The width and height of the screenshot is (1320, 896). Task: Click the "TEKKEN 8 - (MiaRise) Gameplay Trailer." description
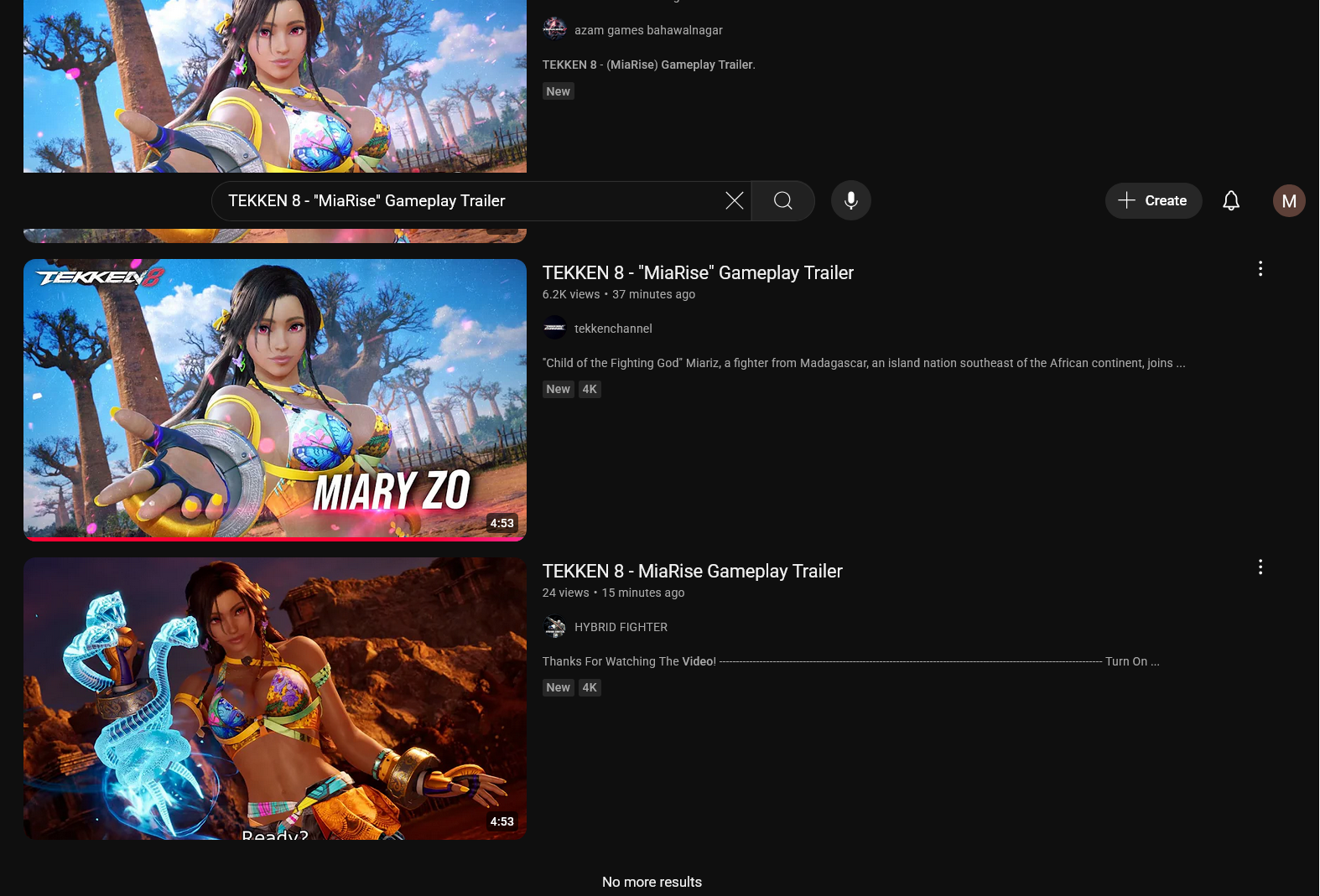[649, 65]
